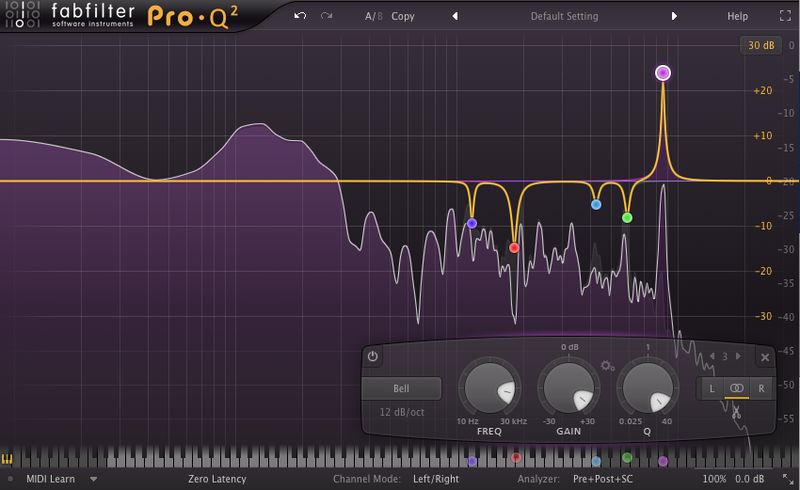
Task: Click the Redo arrow icon
Action: point(327,17)
